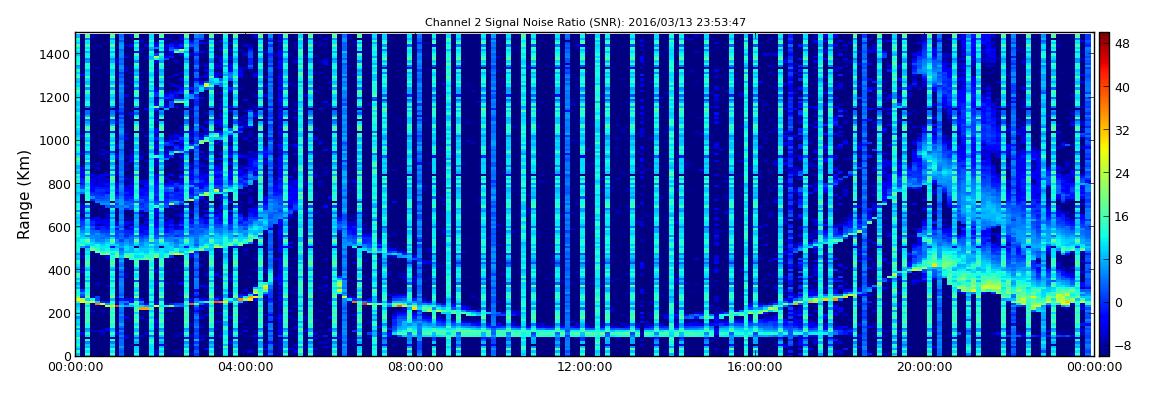Click the colorbar value -8
1150x407 pixels.
click(x=1122, y=345)
